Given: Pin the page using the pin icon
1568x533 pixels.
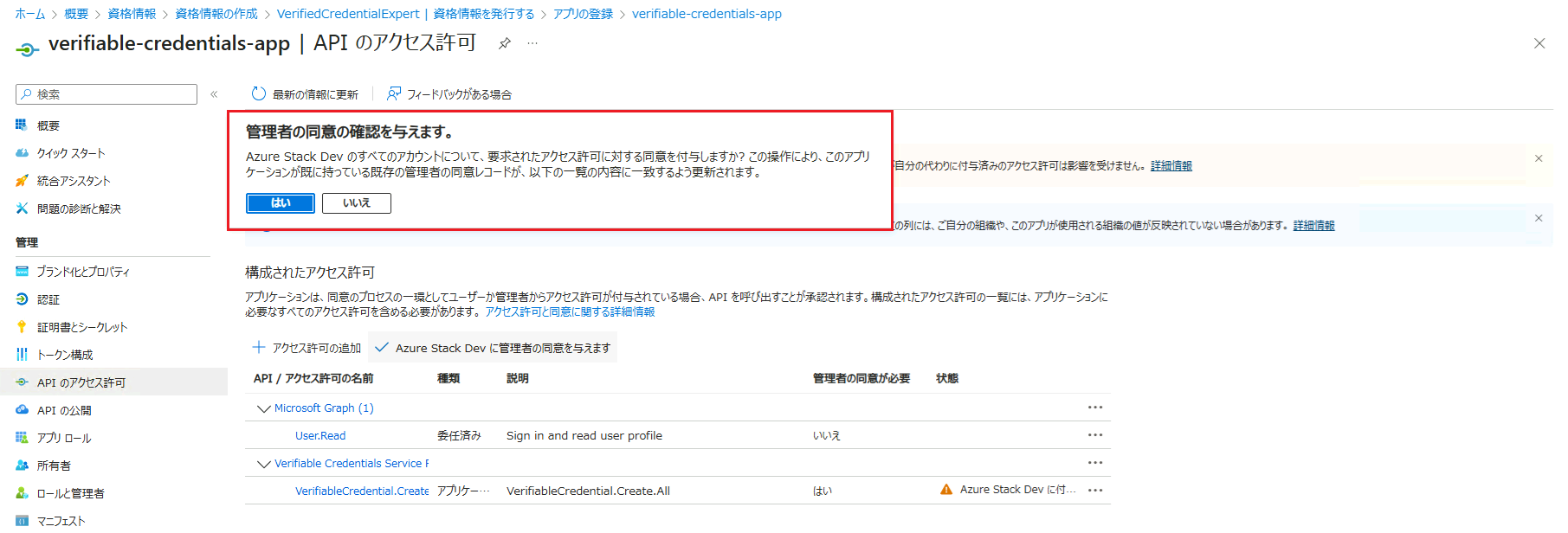Looking at the screenshot, I should tap(504, 43).
